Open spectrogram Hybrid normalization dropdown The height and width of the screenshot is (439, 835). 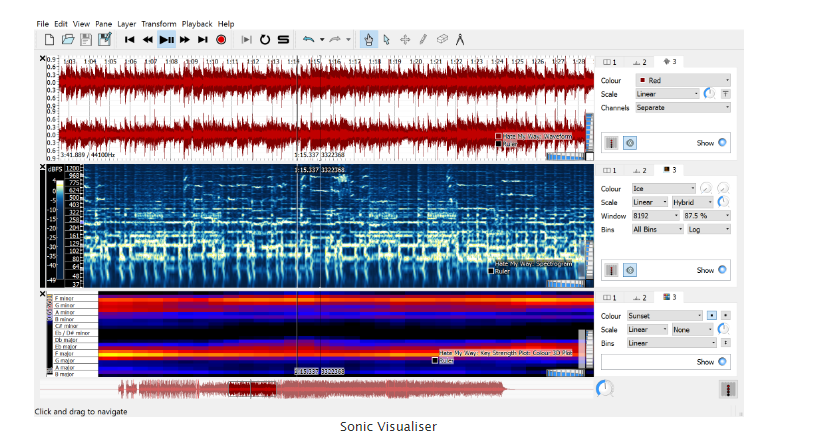[692, 202]
